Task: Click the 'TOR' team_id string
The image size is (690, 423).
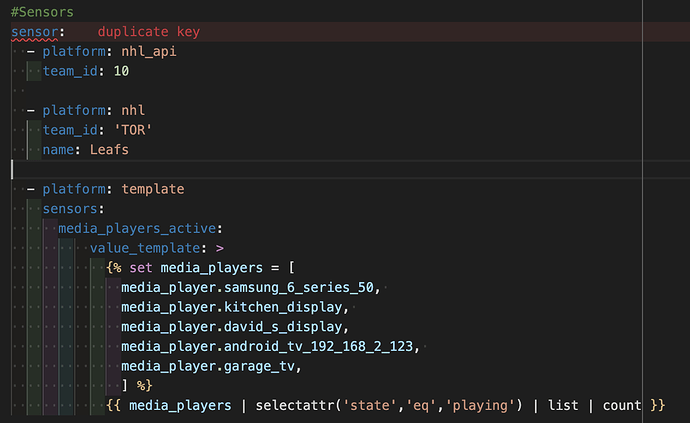Action: pyautogui.click(x=133, y=130)
